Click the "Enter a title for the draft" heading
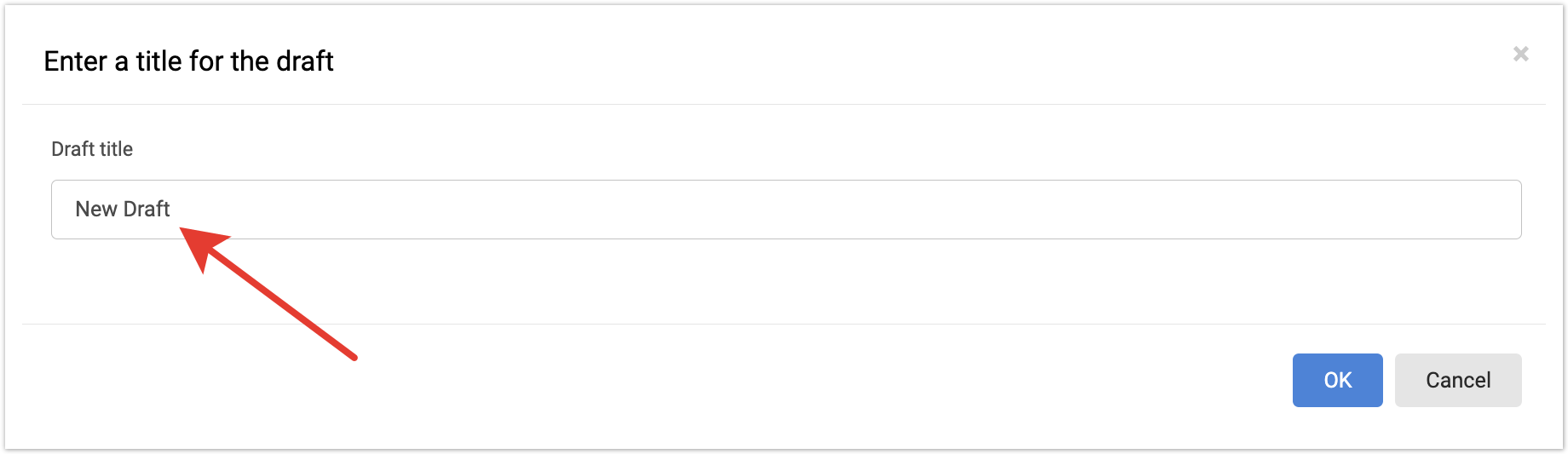This screenshot has height=454, width=1568. point(188,61)
